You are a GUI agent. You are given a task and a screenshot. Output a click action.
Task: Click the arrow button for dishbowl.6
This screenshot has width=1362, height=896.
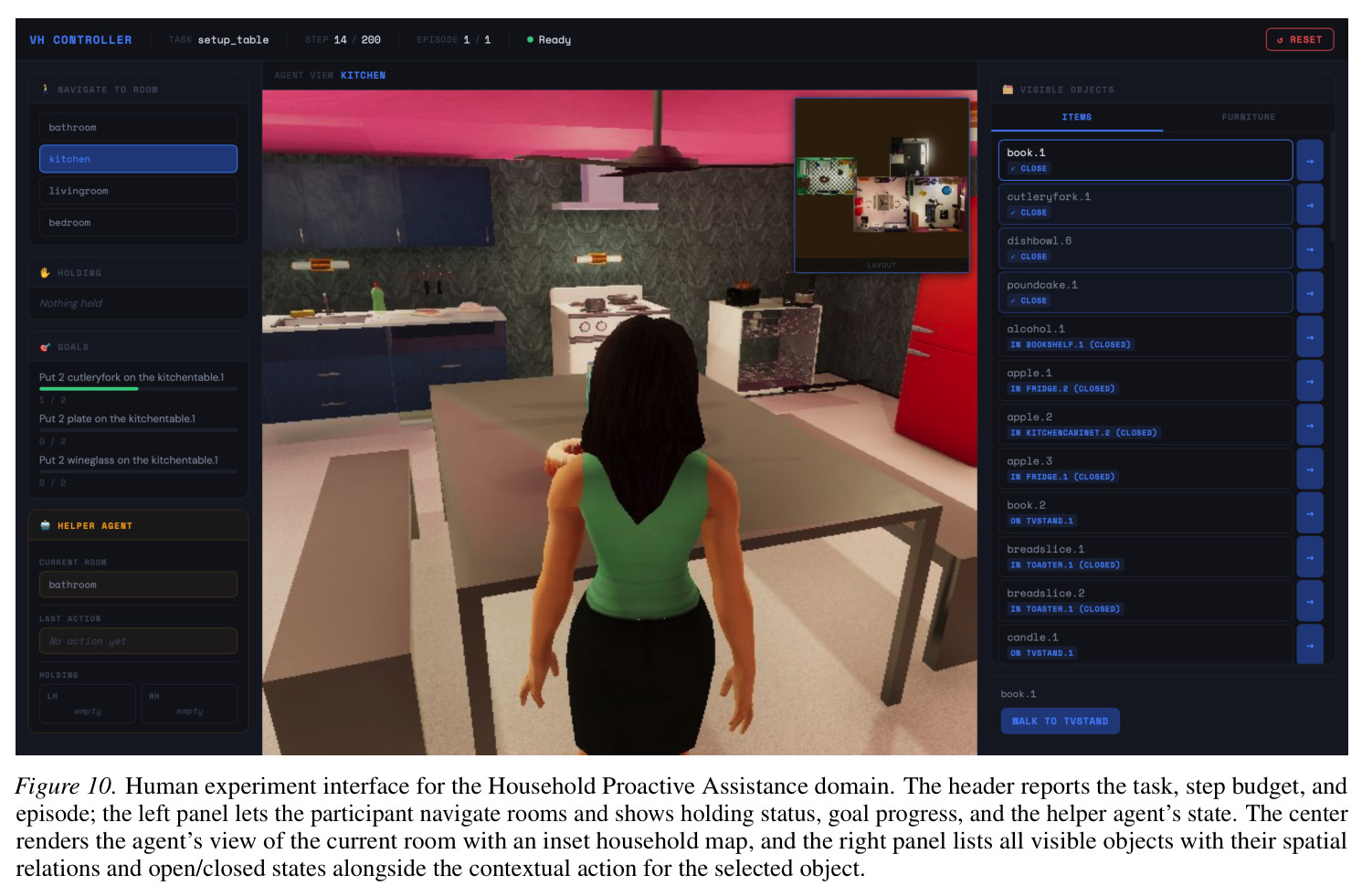pyautogui.click(x=1309, y=248)
